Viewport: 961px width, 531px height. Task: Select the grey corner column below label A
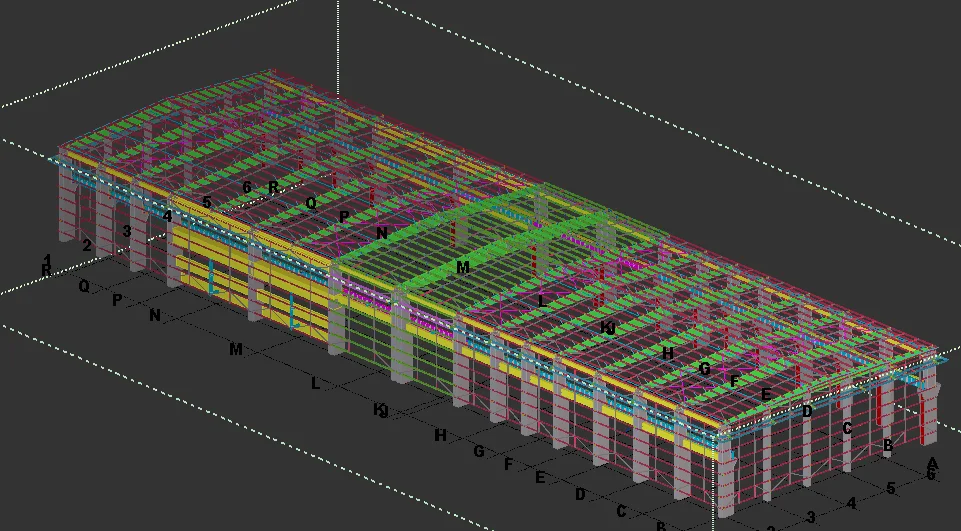click(x=929, y=405)
